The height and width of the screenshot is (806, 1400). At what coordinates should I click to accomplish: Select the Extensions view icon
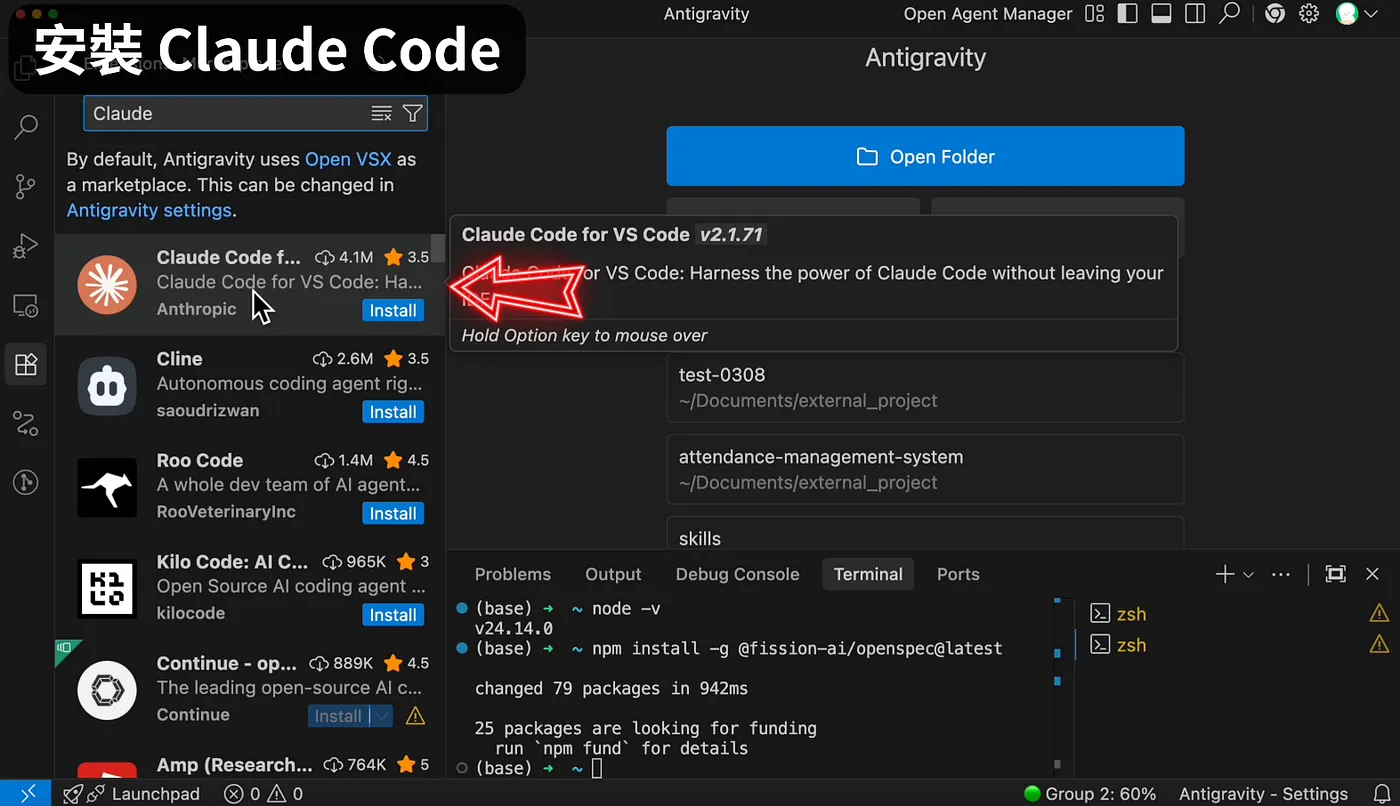point(26,364)
